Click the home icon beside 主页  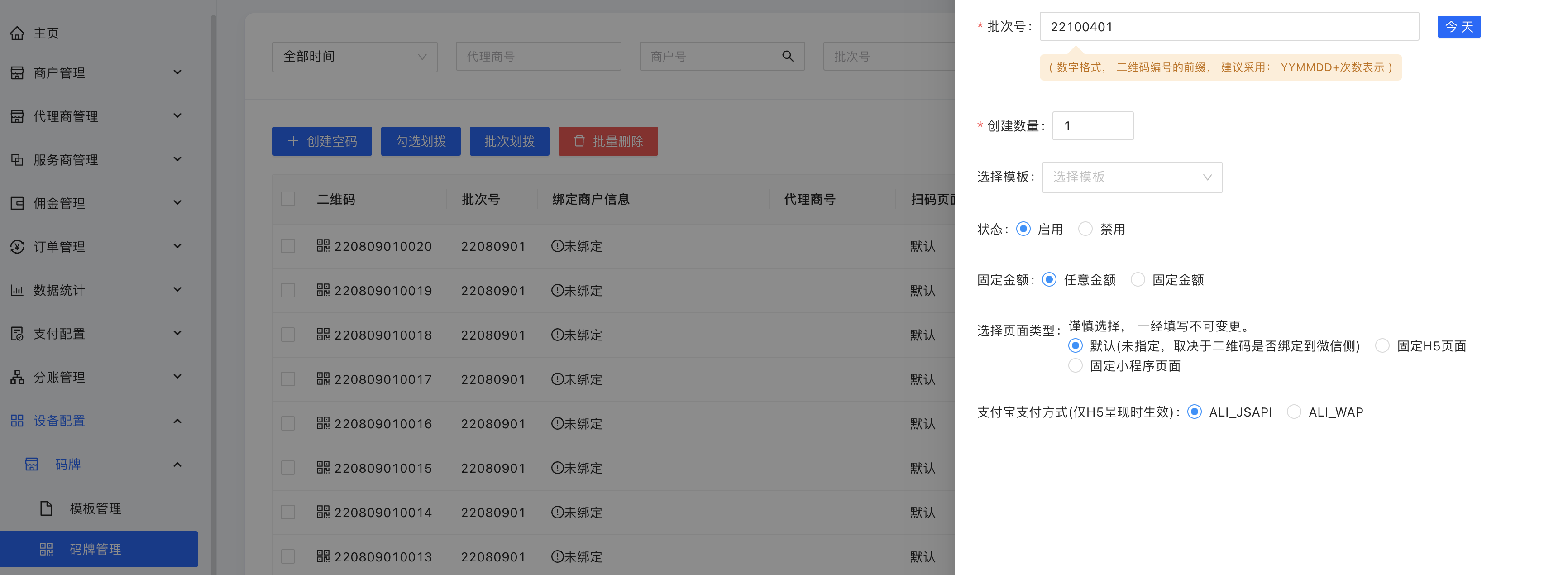[17, 33]
